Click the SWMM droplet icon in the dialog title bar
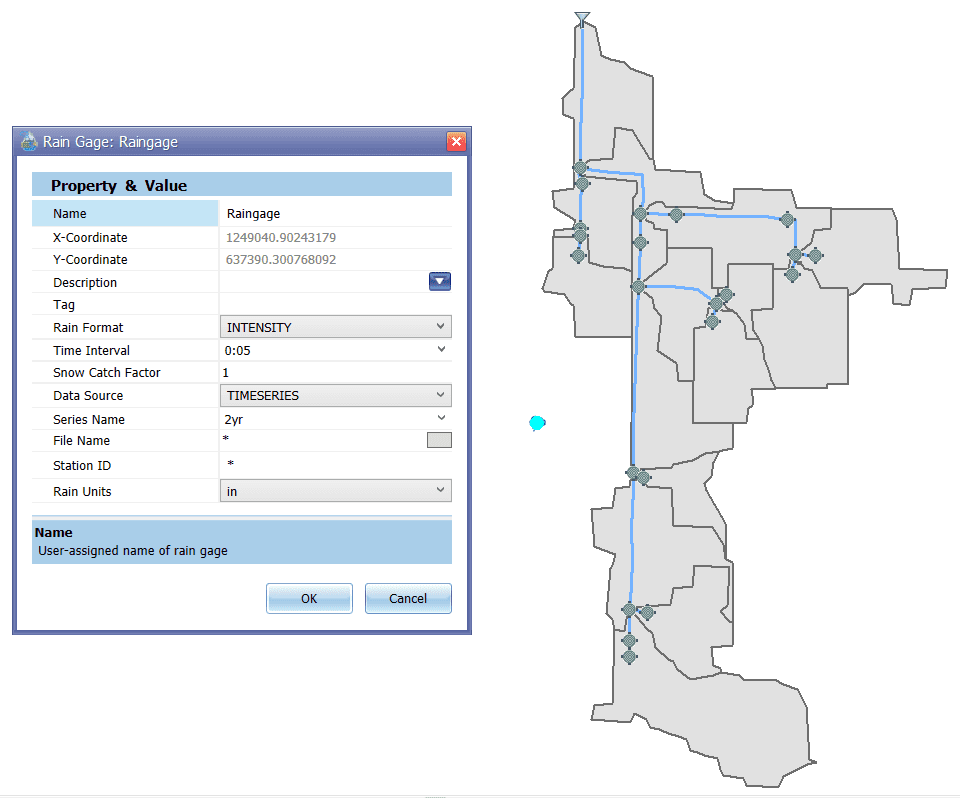The height and width of the screenshot is (798, 960). tap(27, 141)
